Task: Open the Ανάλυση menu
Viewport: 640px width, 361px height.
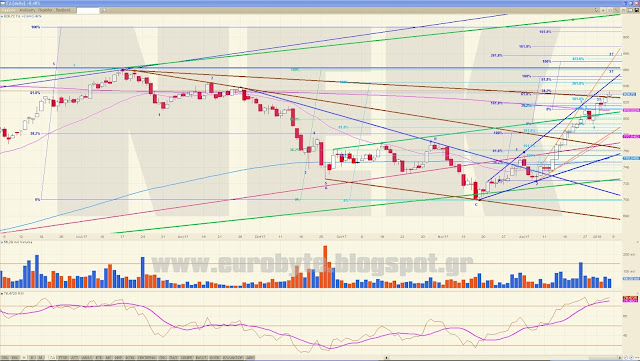Action: (27, 10)
